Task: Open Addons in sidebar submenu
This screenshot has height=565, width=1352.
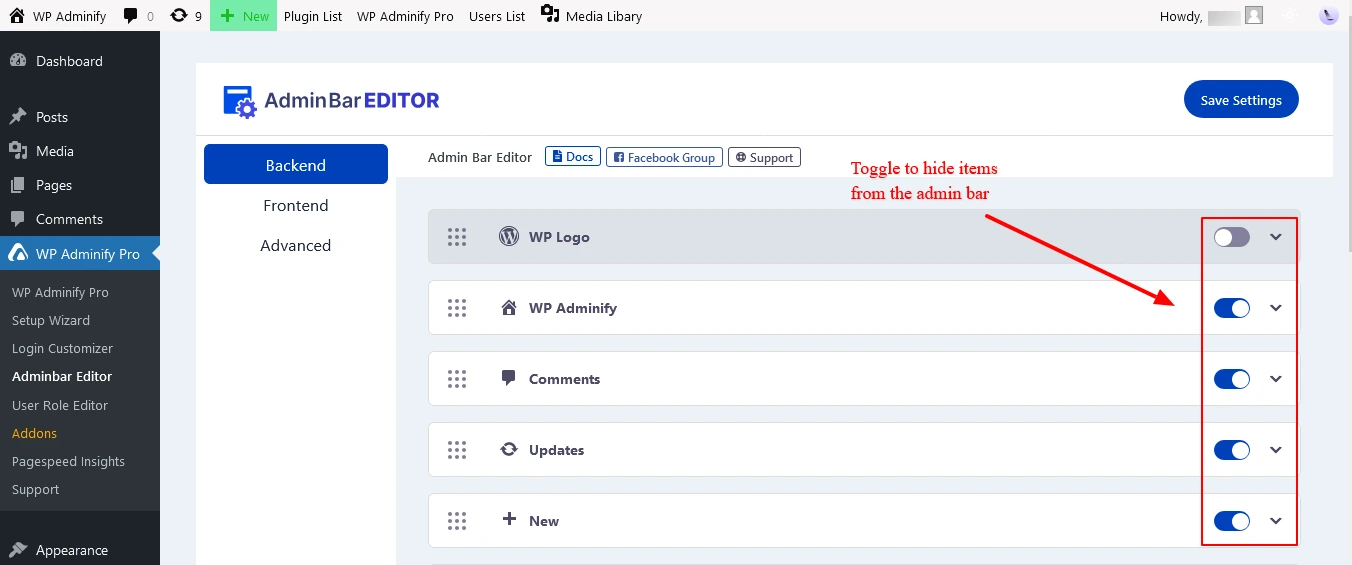Action: (34, 433)
